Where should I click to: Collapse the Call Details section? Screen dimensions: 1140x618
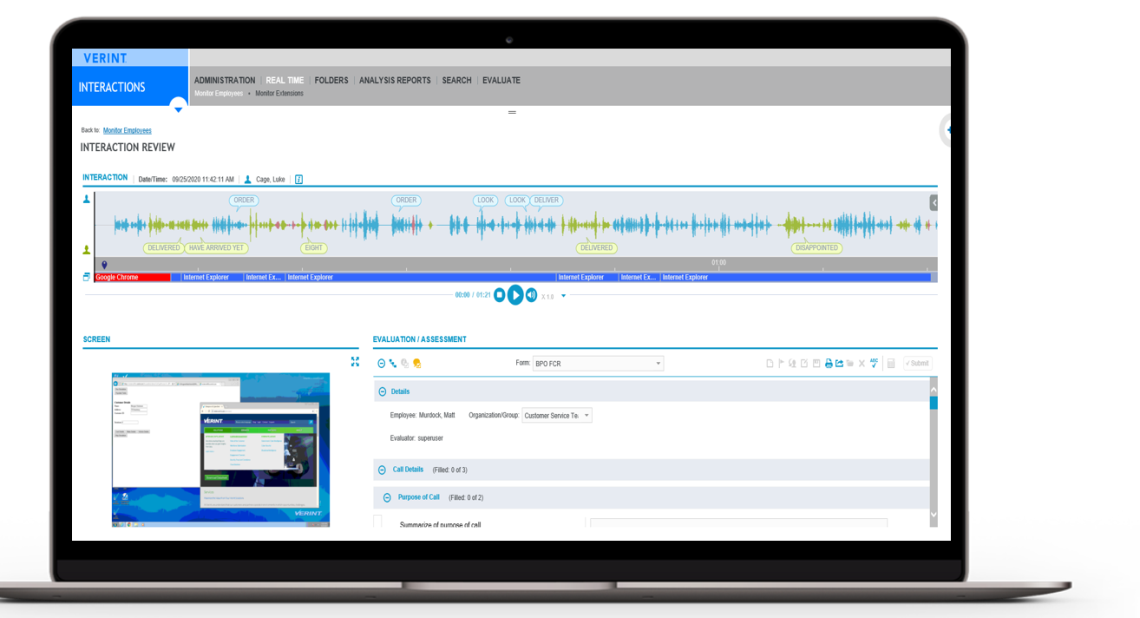(382, 469)
